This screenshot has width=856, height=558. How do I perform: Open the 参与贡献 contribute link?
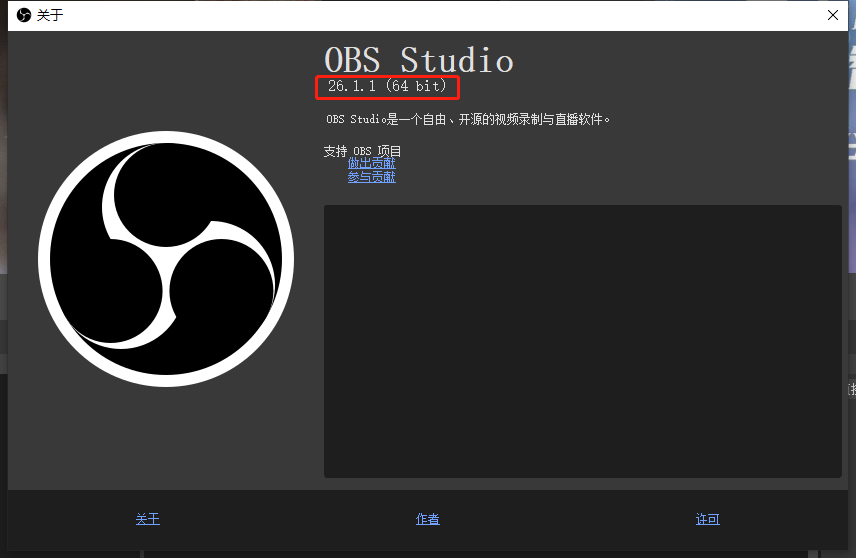(371, 177)
